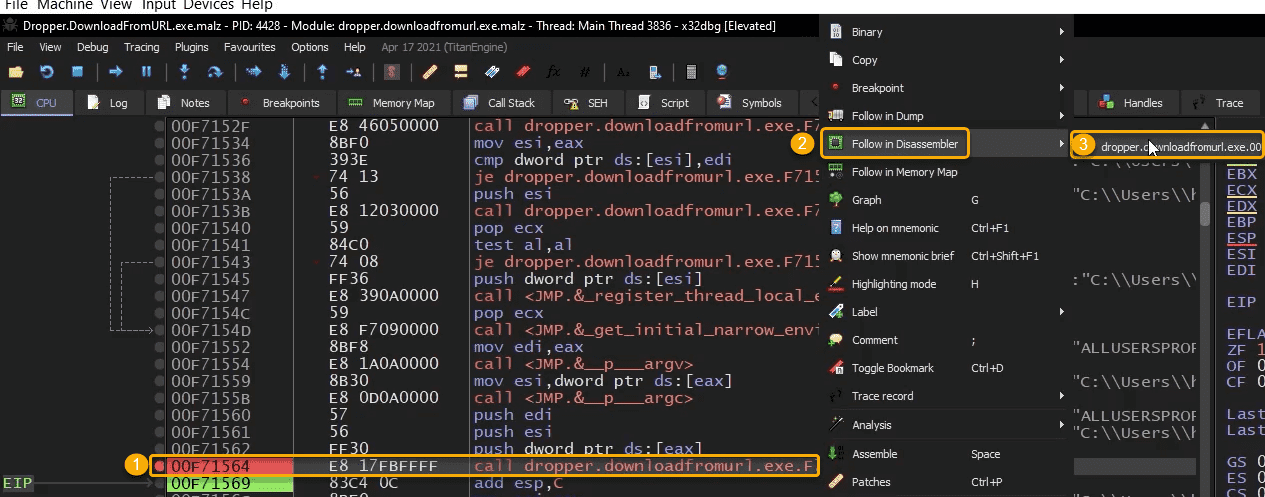Run the program with the arrow icon

[116, 72]
